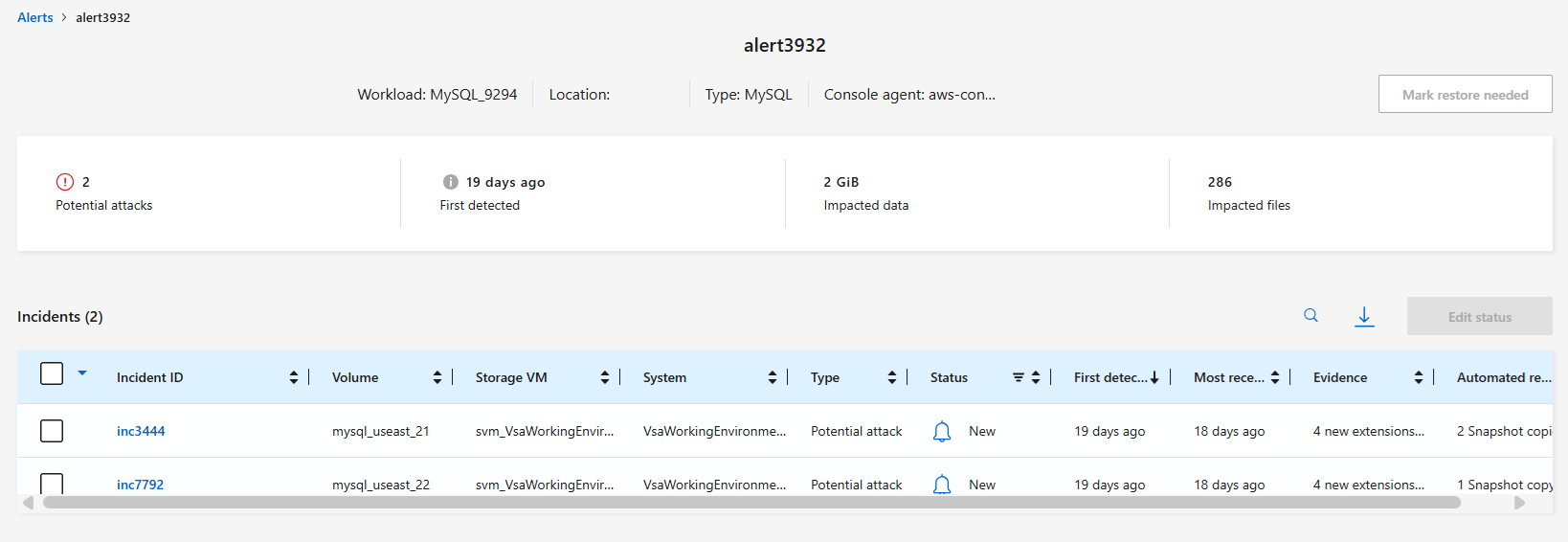Click the First detected info icon
Viewport: 1568px width, 542px height.
tap(450, 182)
